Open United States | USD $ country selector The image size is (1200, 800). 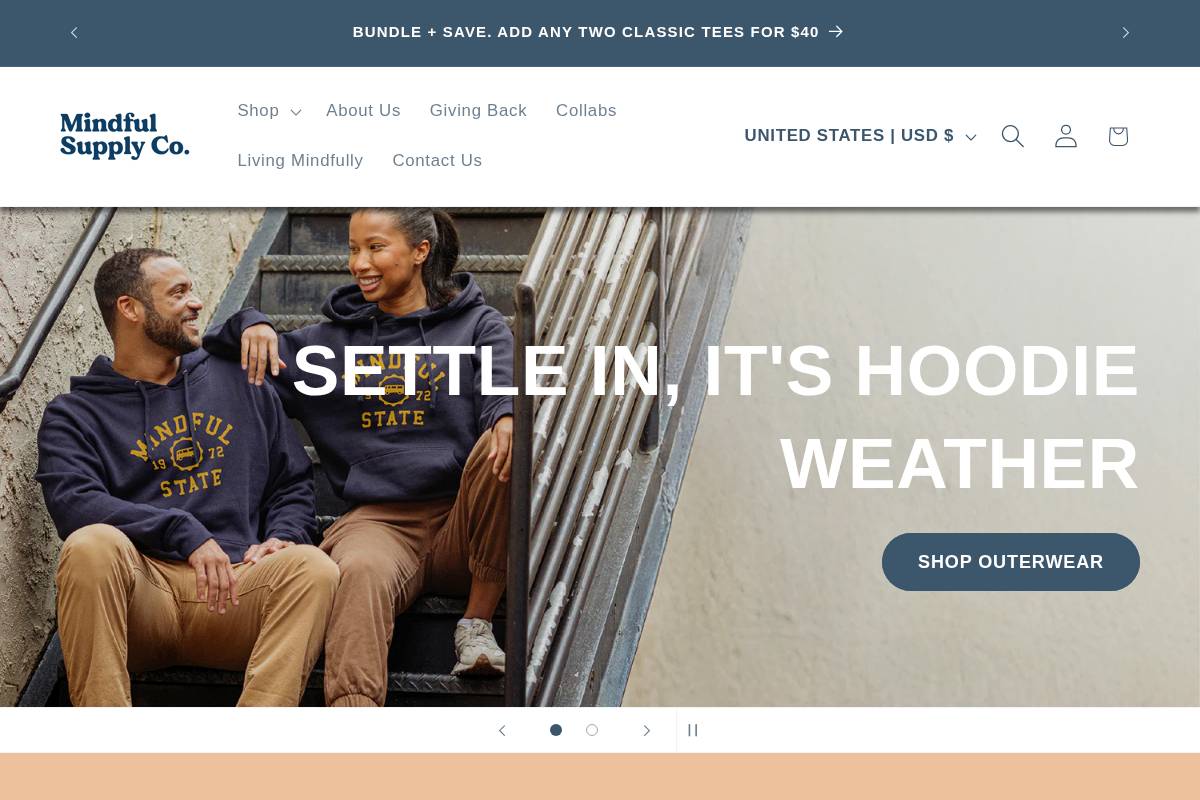click(x=860, y=136)
